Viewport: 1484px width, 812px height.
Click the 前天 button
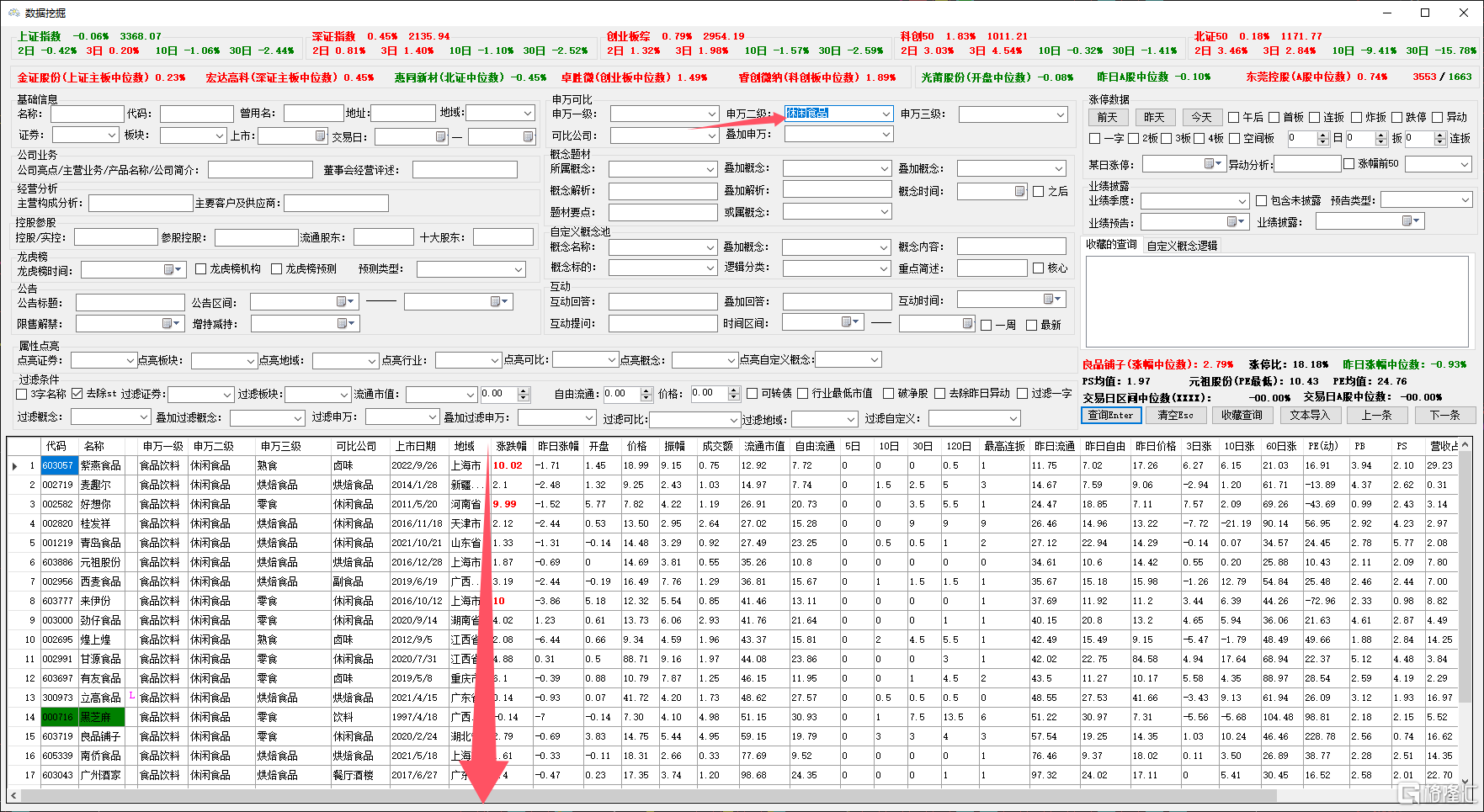(1108, 117)
